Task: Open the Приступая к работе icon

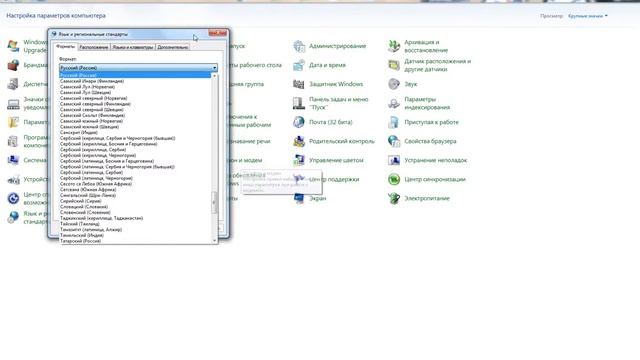Action: pyautogui.click(x=394, y=122)
